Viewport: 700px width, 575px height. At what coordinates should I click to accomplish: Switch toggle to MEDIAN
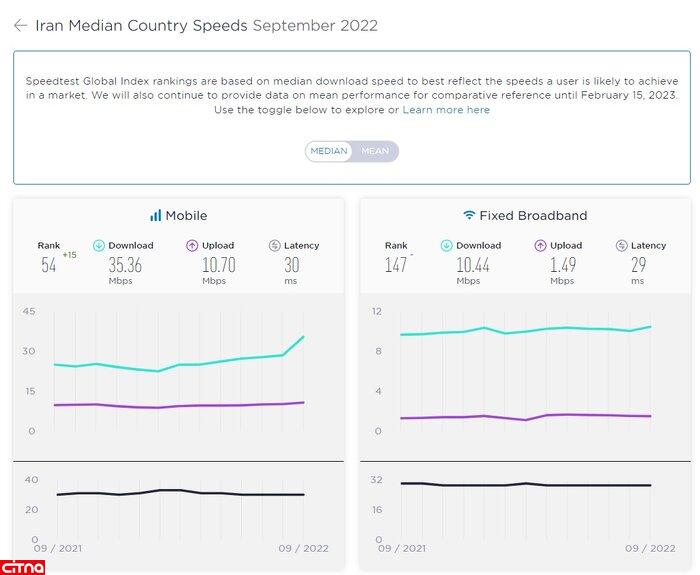[329, 151]
